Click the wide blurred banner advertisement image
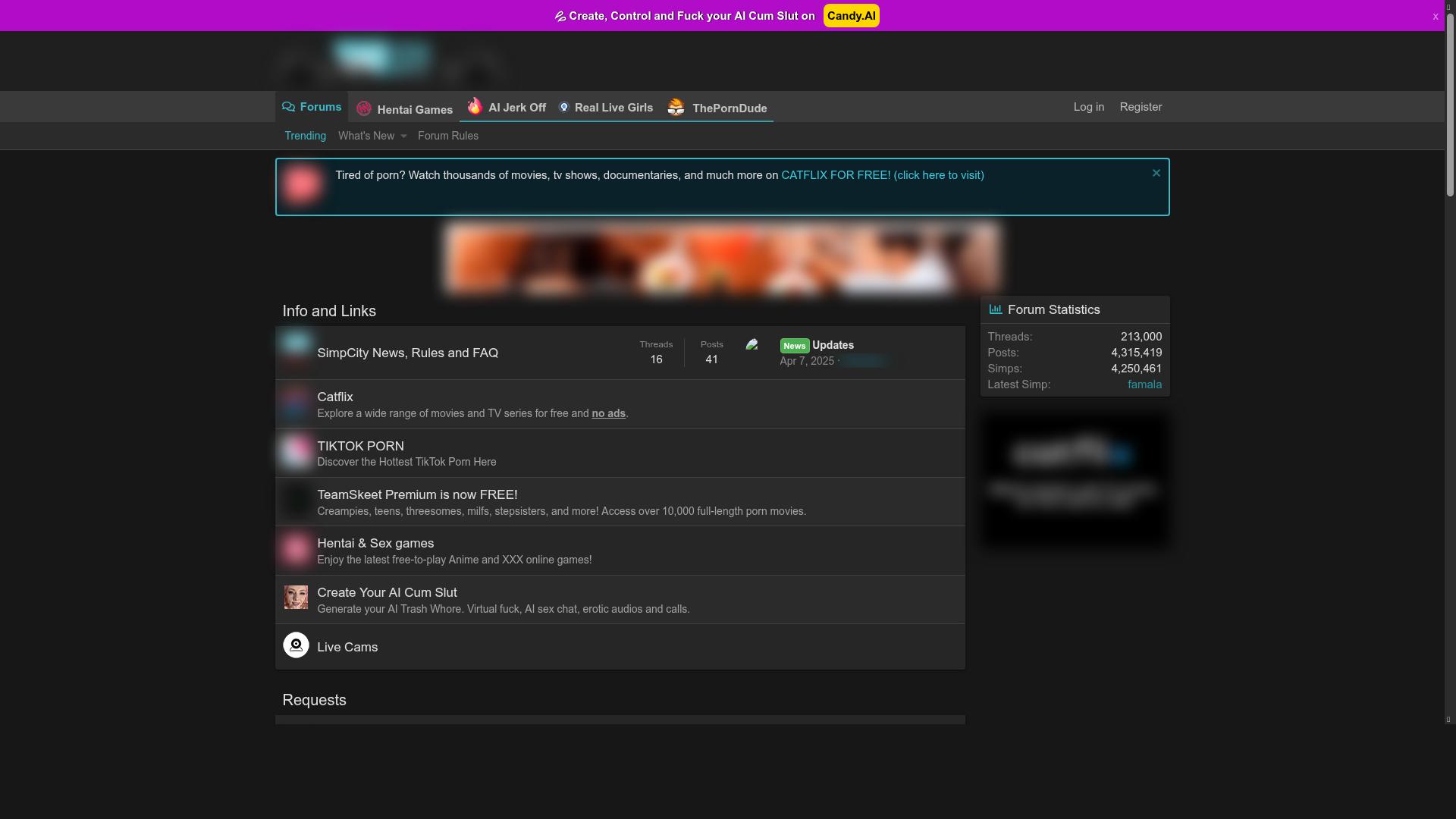The width and height of the screenshot is (1456, 819). [722, 258]
